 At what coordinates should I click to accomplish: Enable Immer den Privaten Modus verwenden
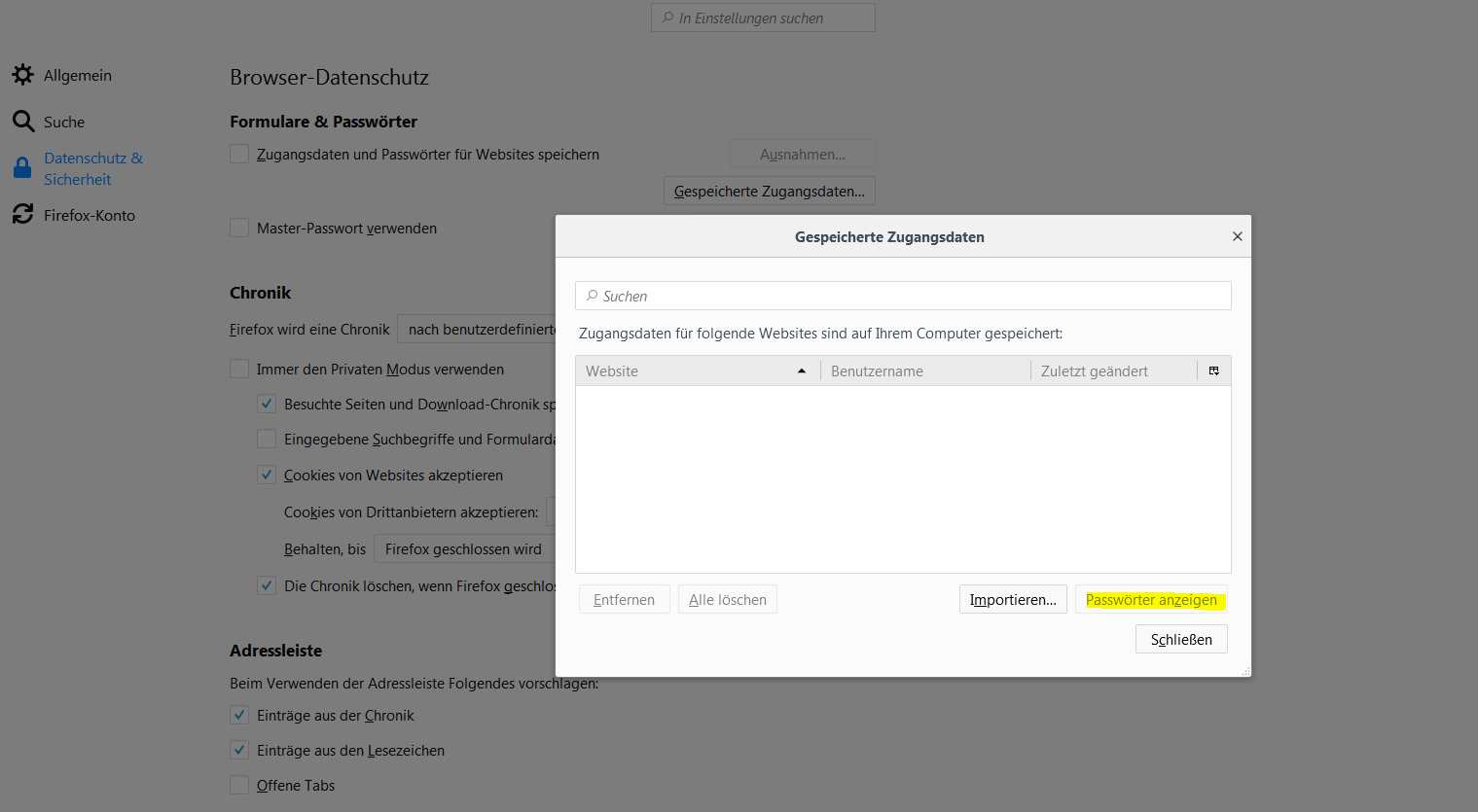(x=239, y=370)
